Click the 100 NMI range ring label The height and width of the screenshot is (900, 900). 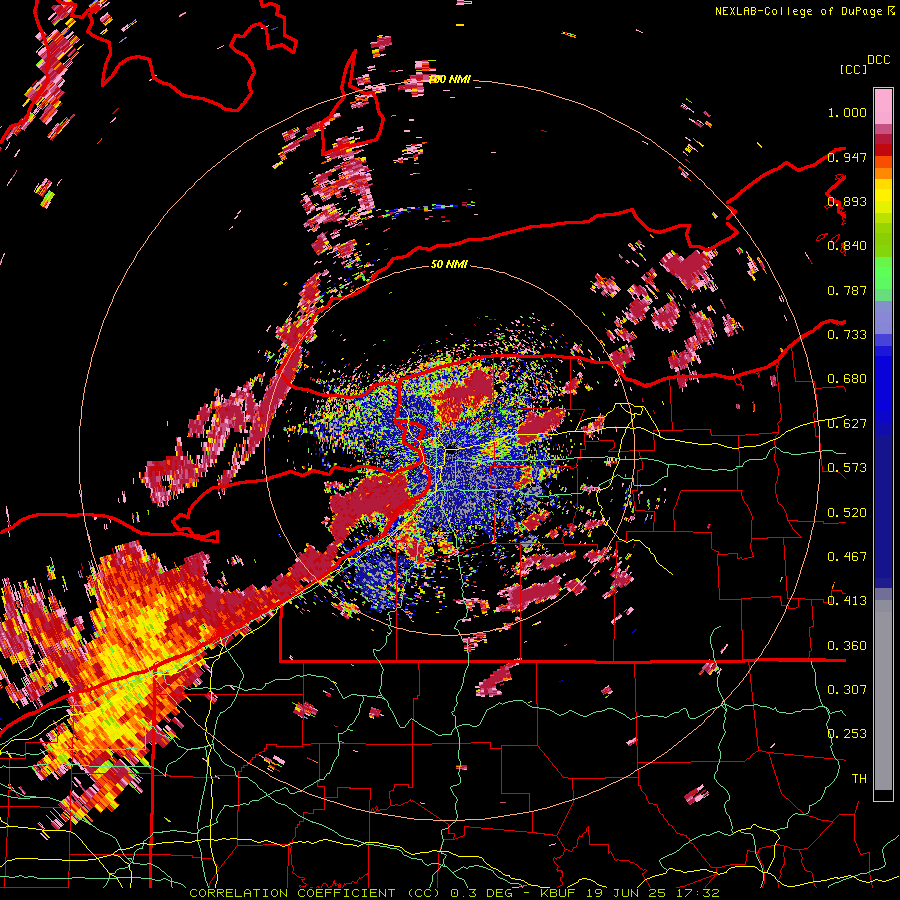coord(449,79)
